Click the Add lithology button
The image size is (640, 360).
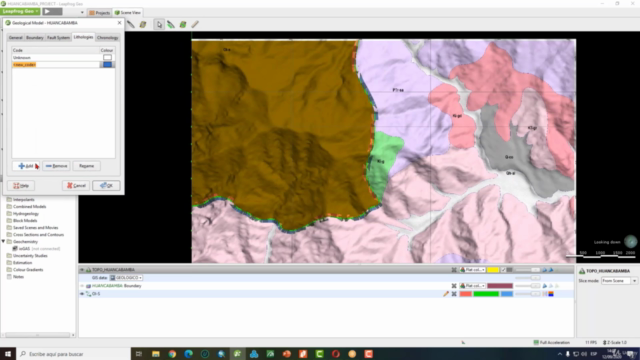[x=26, y=166]
